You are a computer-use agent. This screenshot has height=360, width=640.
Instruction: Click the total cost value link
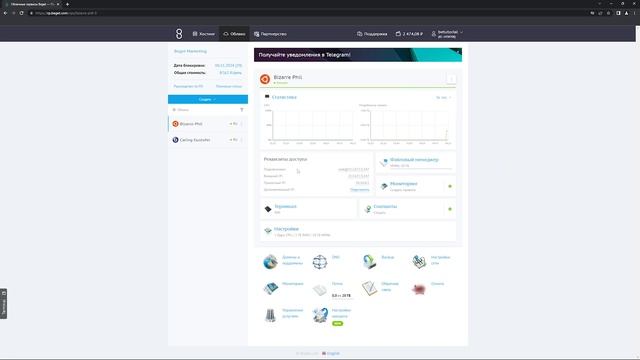[231, 73]
